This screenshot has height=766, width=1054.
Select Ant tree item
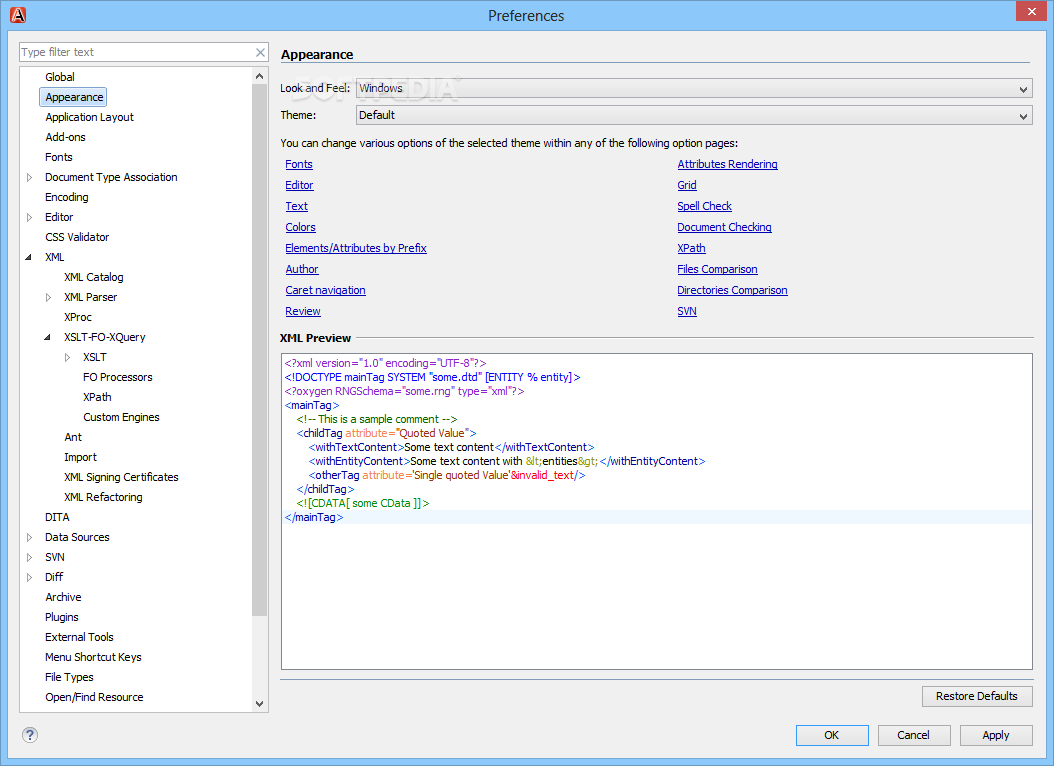73,437
